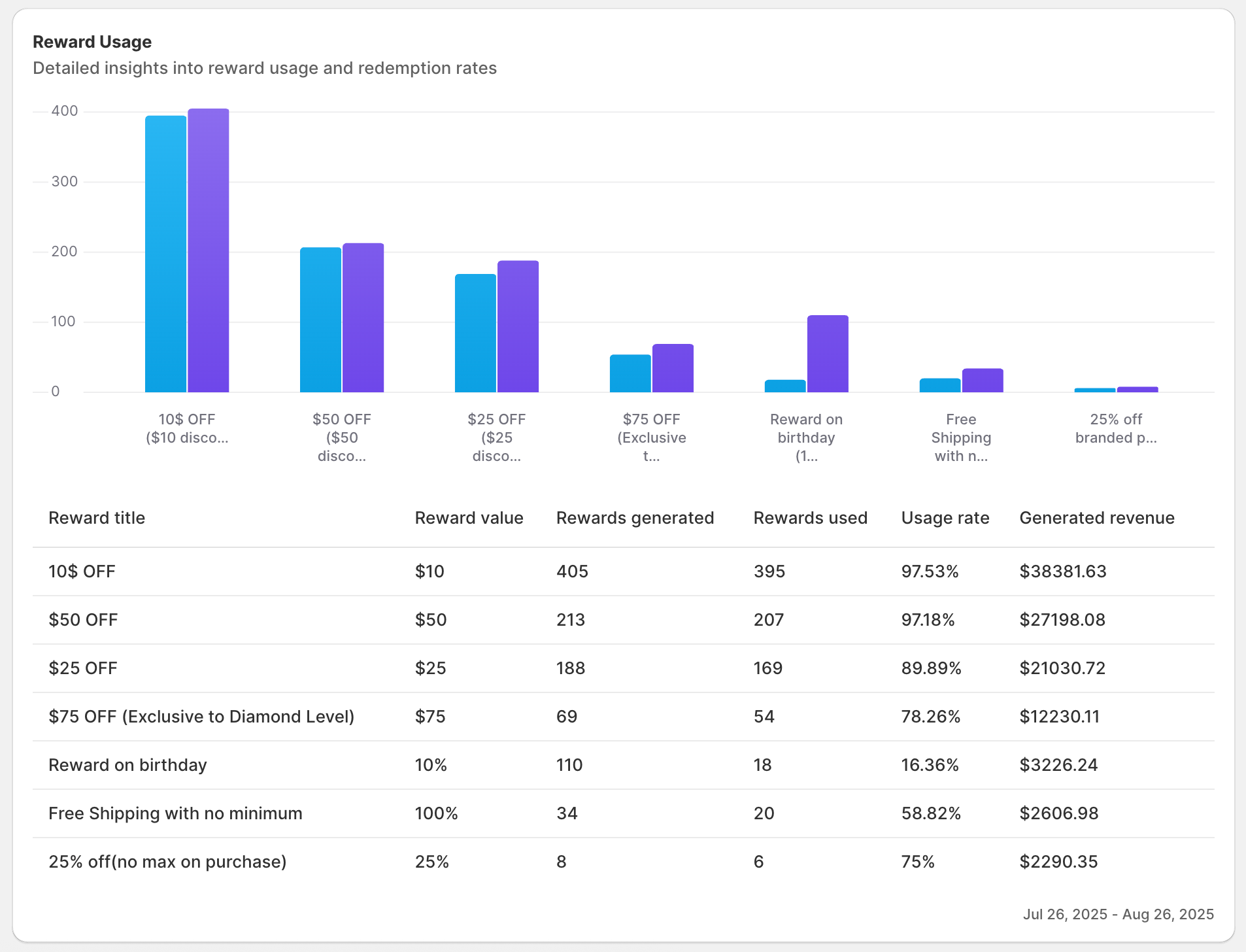
Task: Select the '$50 OFF' table row title
Action: (83, 620)
